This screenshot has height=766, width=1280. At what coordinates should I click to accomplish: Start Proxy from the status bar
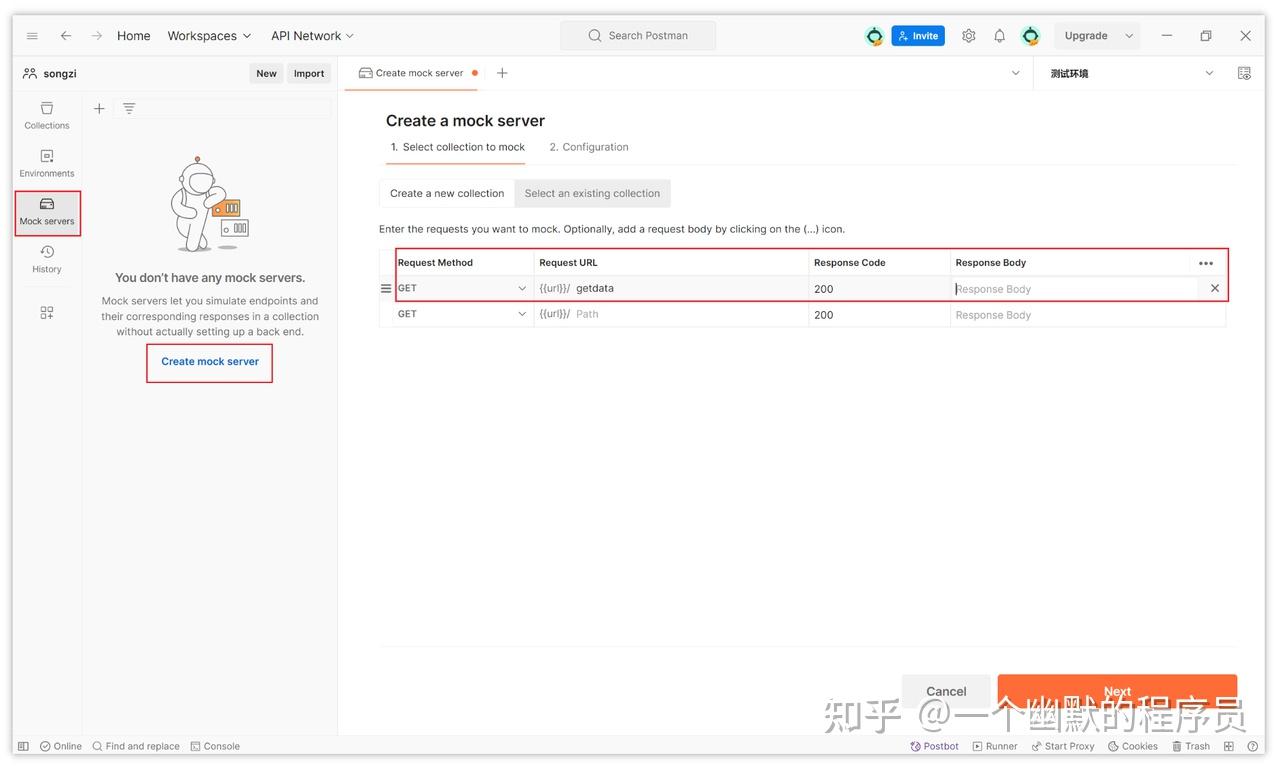pos(1063,745)
